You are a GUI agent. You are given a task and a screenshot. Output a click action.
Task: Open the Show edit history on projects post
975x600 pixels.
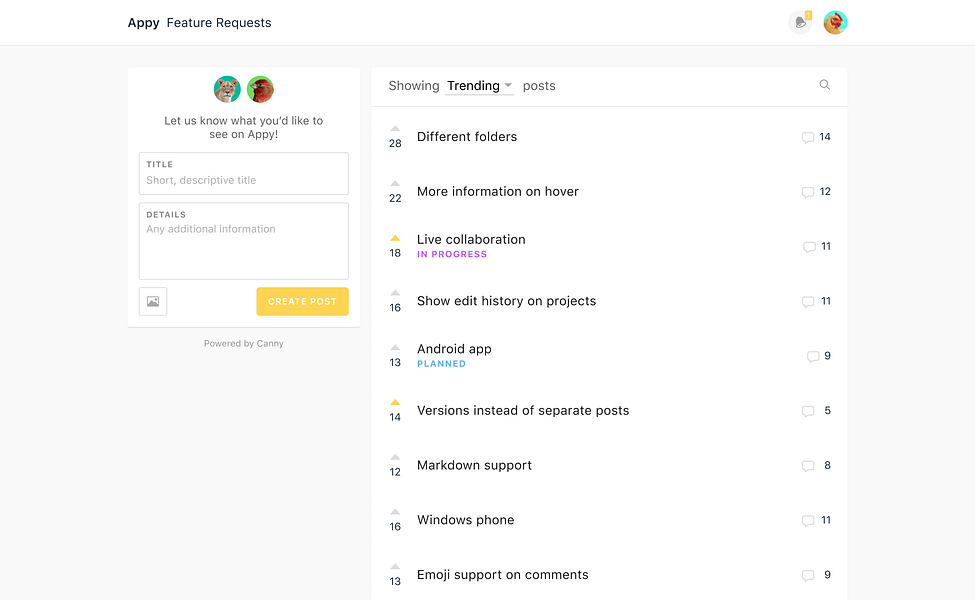coord(506,301)
